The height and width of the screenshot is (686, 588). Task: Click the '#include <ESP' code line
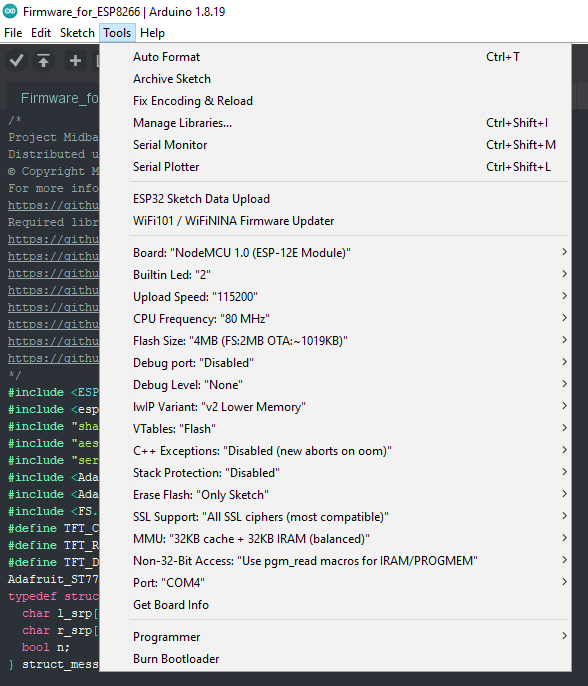pos(53,392)
